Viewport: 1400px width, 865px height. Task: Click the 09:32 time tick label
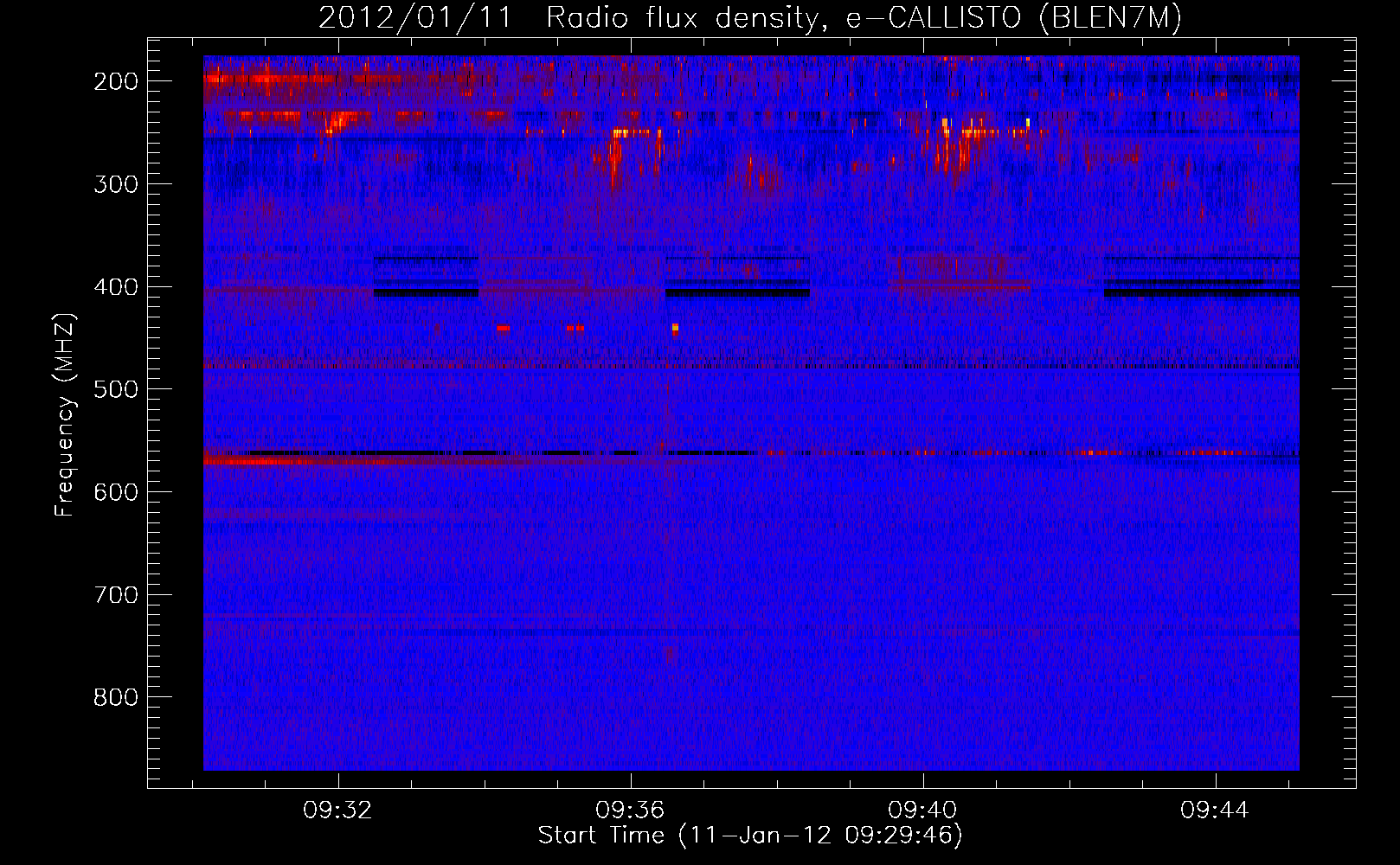[337, 810]
